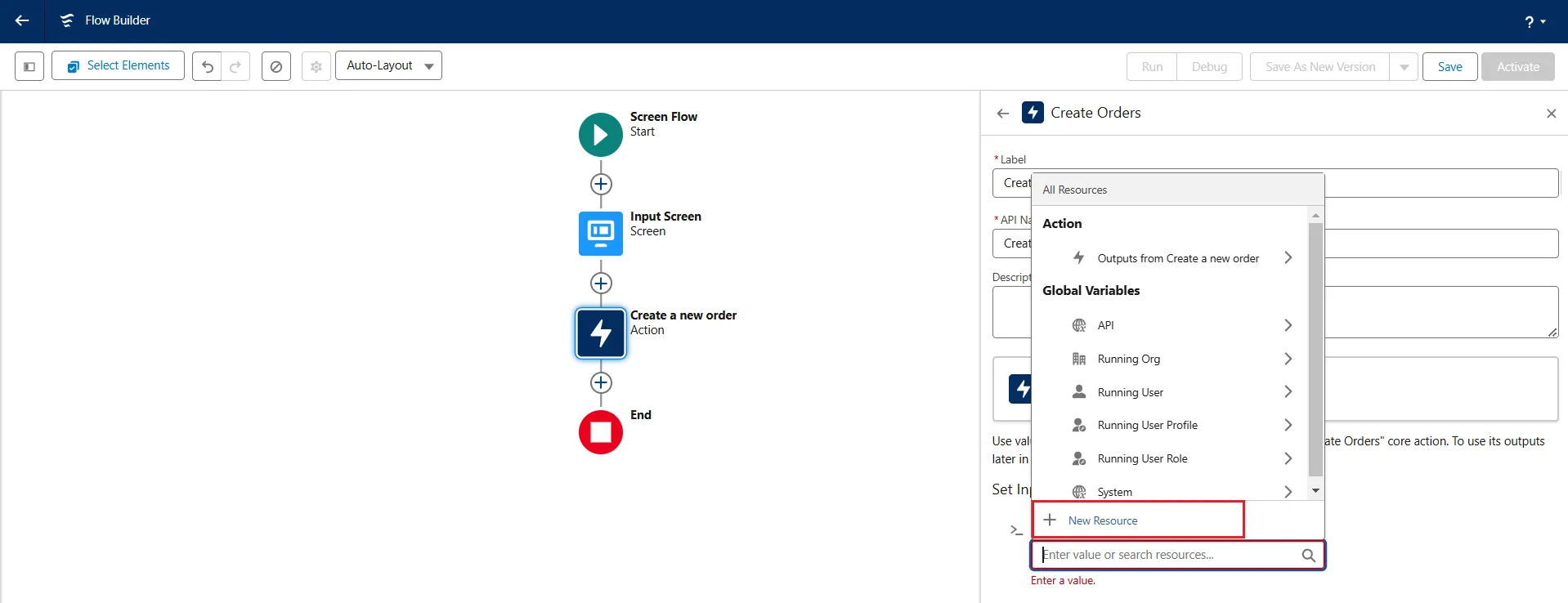Click the circle-slash toolbar icon
Image resolution: width=1568 pixels, height=603 pixels.
click(x=276, y=66)
